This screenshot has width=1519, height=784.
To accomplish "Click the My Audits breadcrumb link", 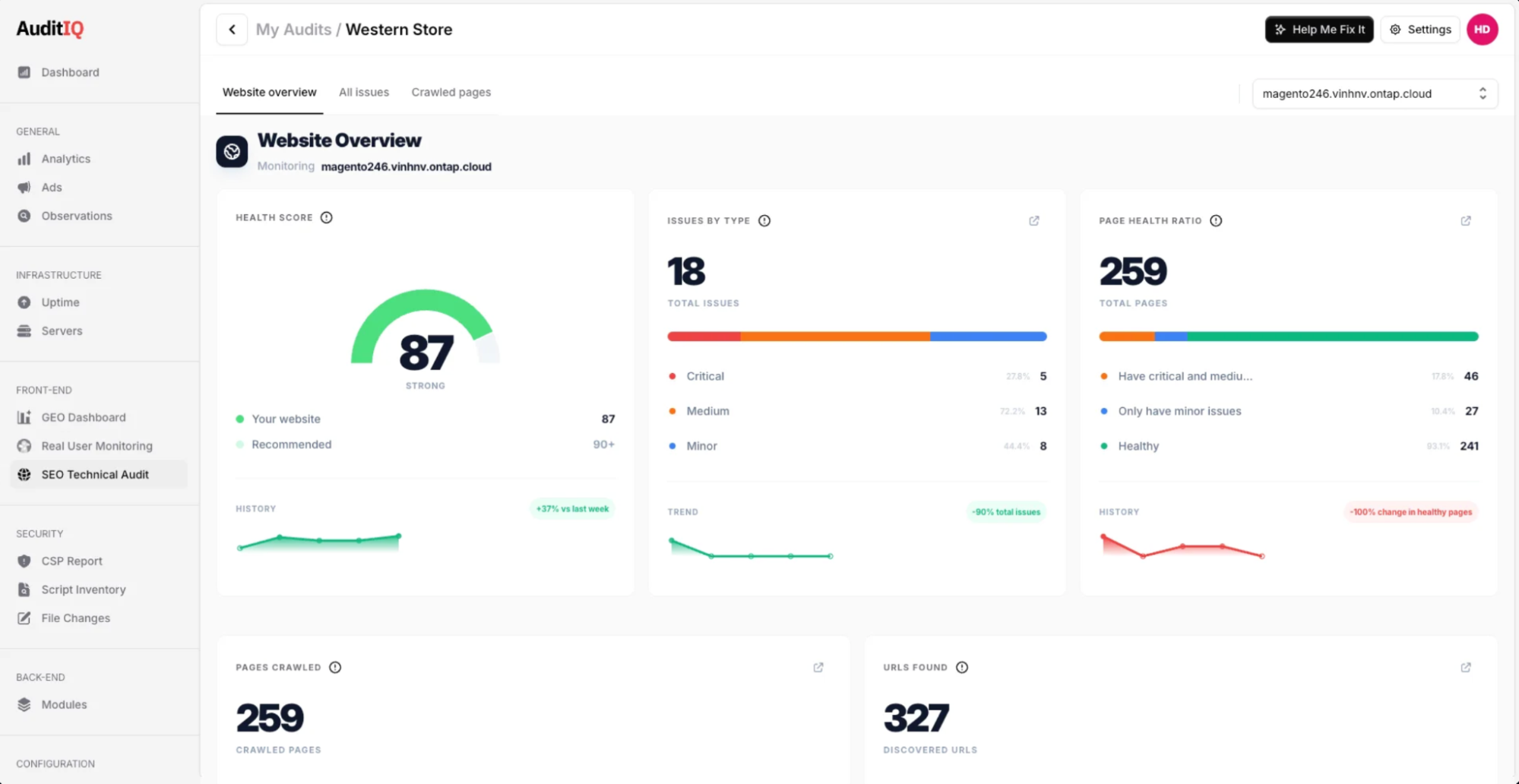I will coord(293,30).
